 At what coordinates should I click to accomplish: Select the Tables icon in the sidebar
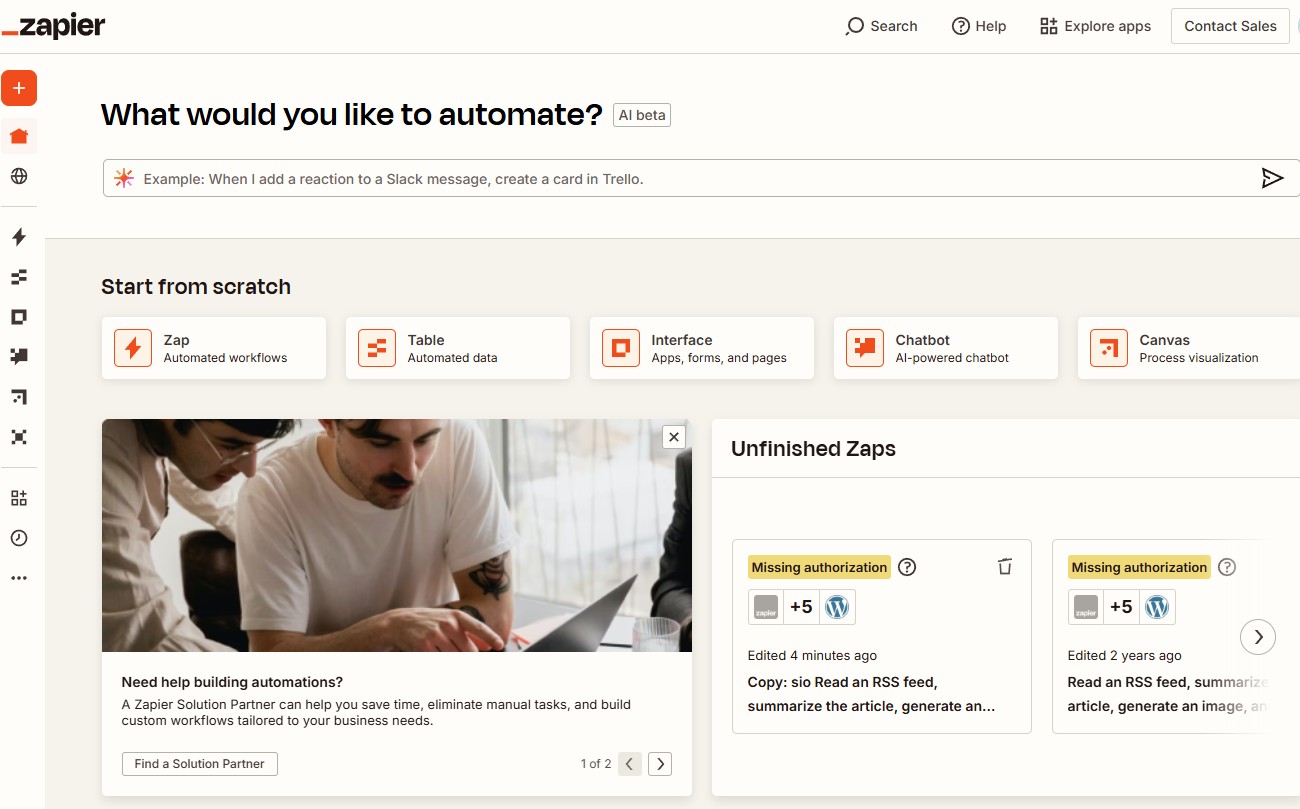pyautogui.click(x=19, y=277)
